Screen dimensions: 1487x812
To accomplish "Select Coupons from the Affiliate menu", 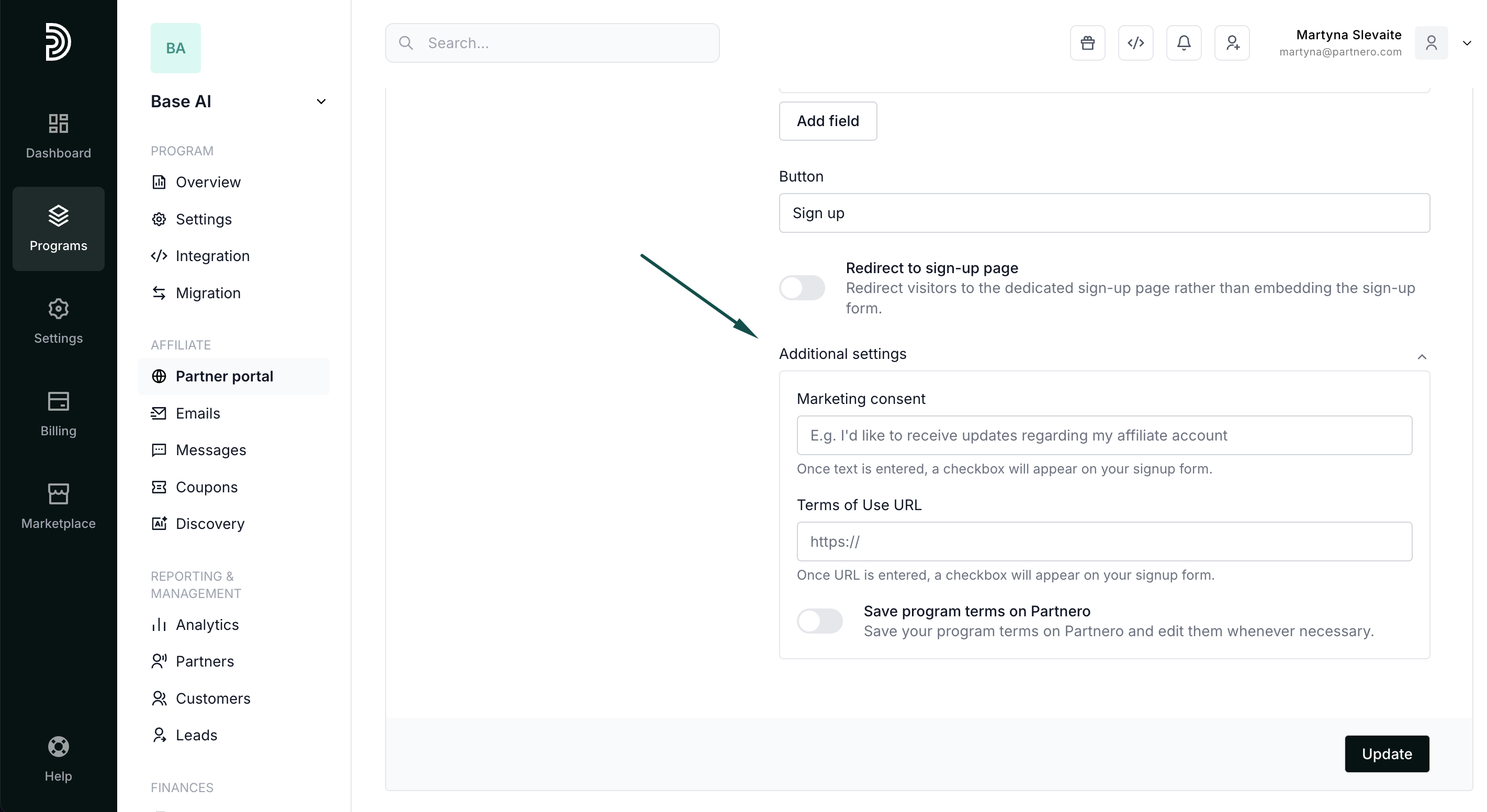I will point(206,487).
